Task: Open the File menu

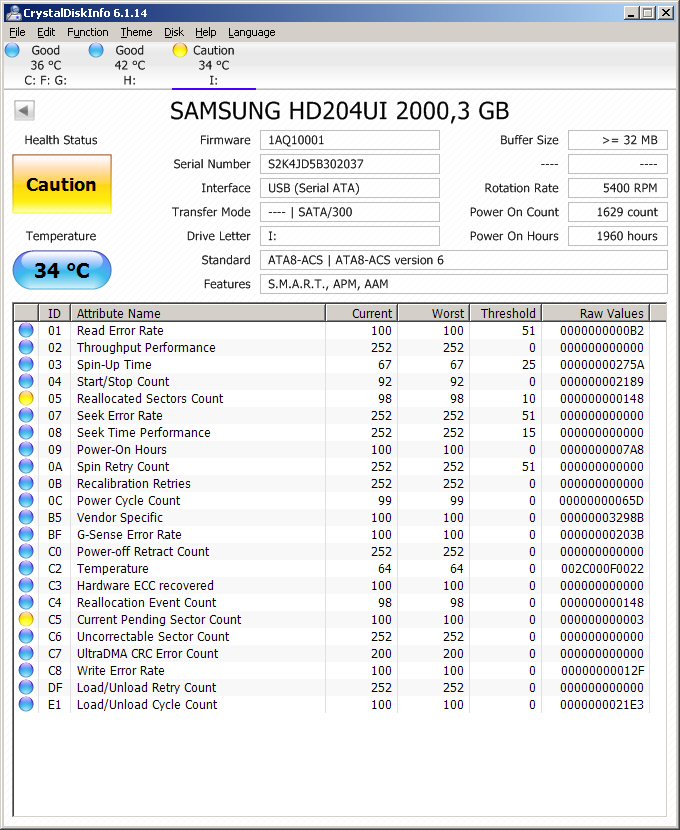Action: pos(17,32)
